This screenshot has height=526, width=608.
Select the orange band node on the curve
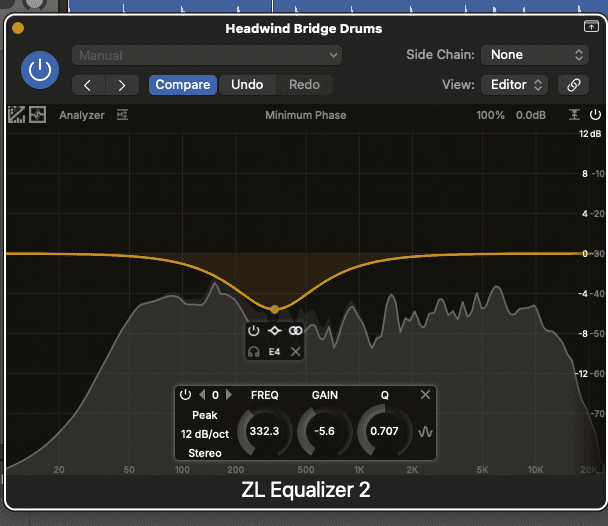pos(275,309)
